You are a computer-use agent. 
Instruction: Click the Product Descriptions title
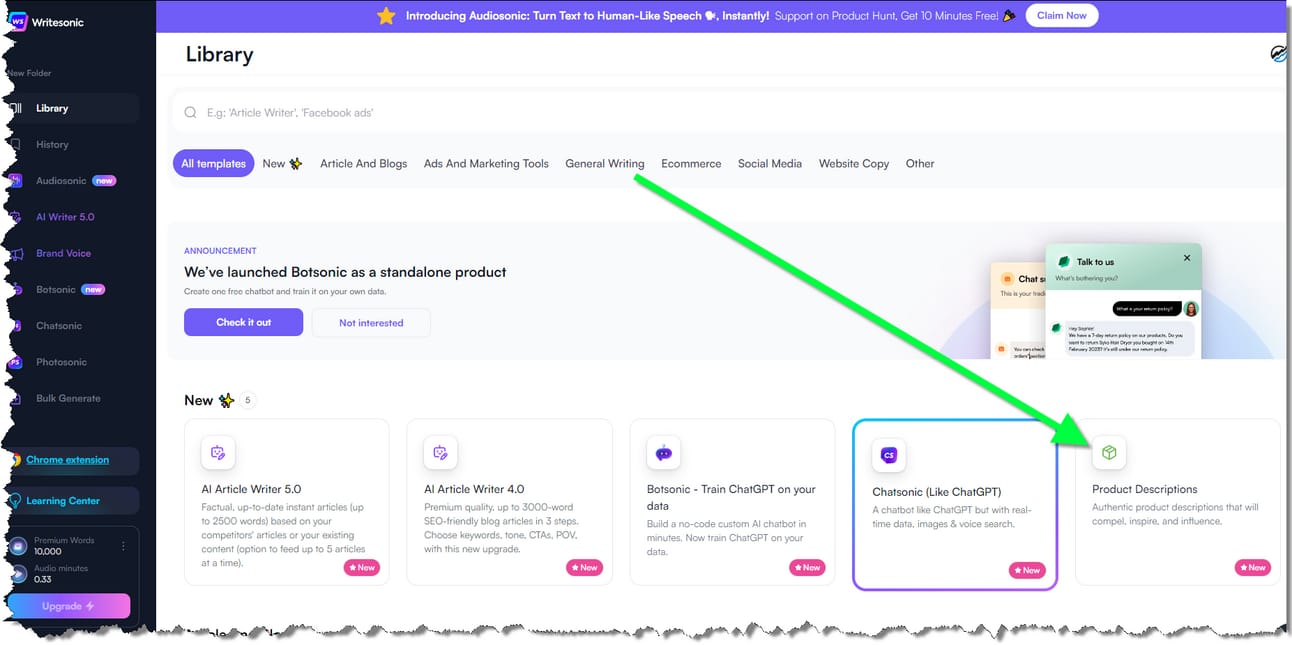point(1144,489)
